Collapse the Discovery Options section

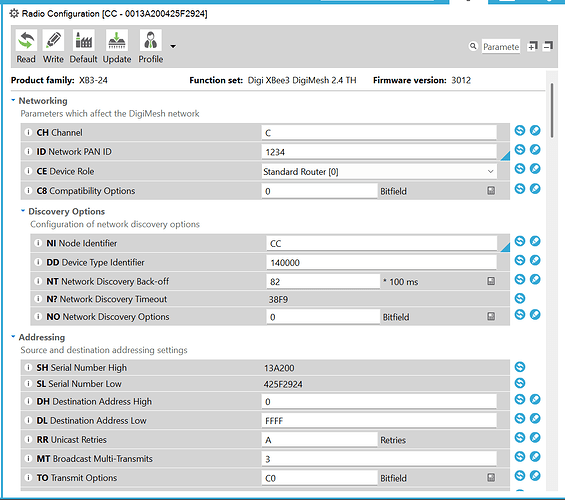click(23, 211)
